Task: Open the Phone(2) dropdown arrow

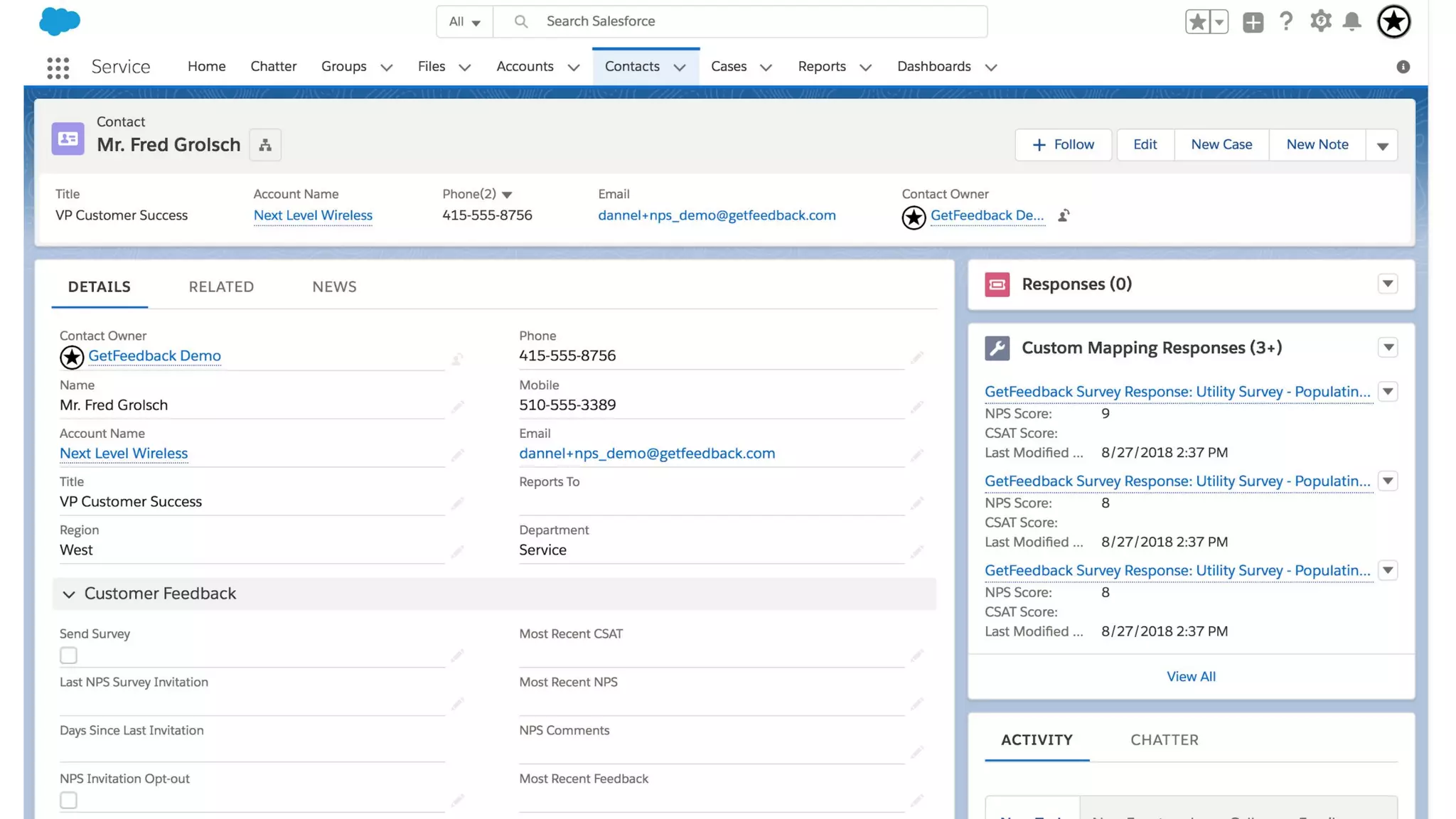Action: [x=507, y=195]
